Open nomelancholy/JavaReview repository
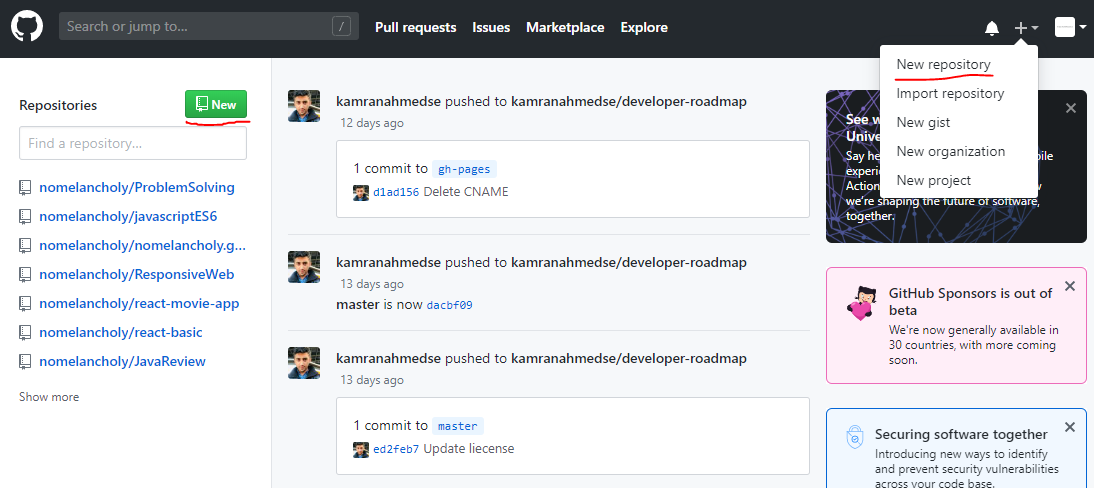The image size is (1094, 488). click(122, 362)
